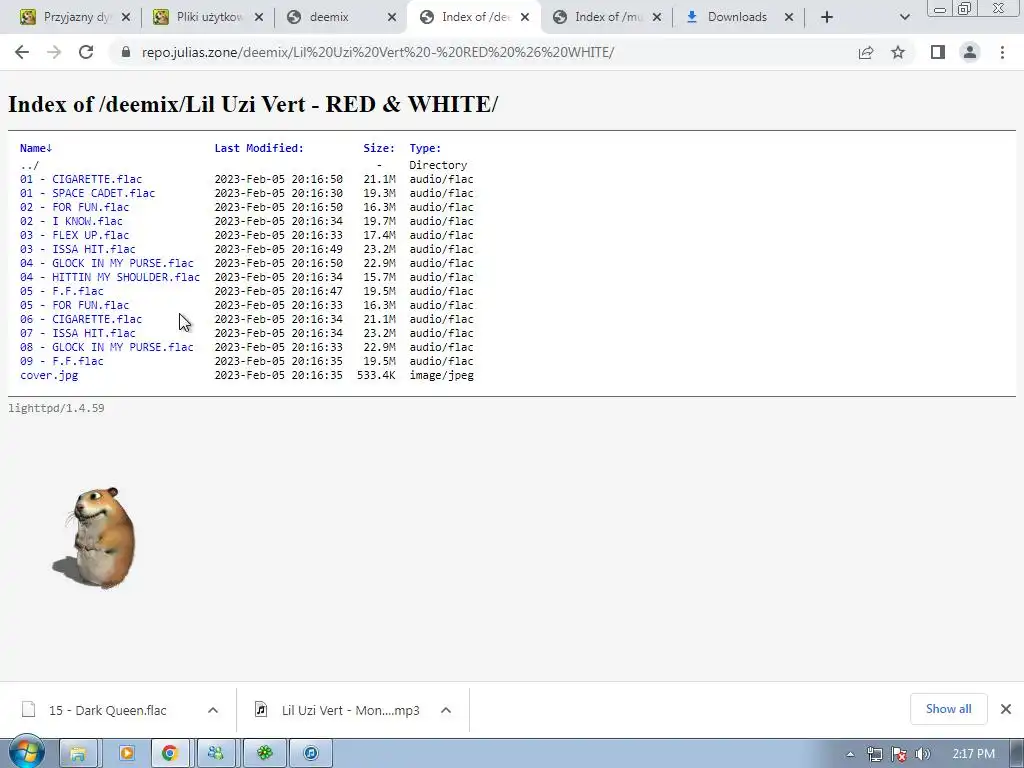Image resolution: width=1024 pixels, height=768 pixels.
Task: Open 09 - F.F.flac
Action: click(x=61, y=362)
